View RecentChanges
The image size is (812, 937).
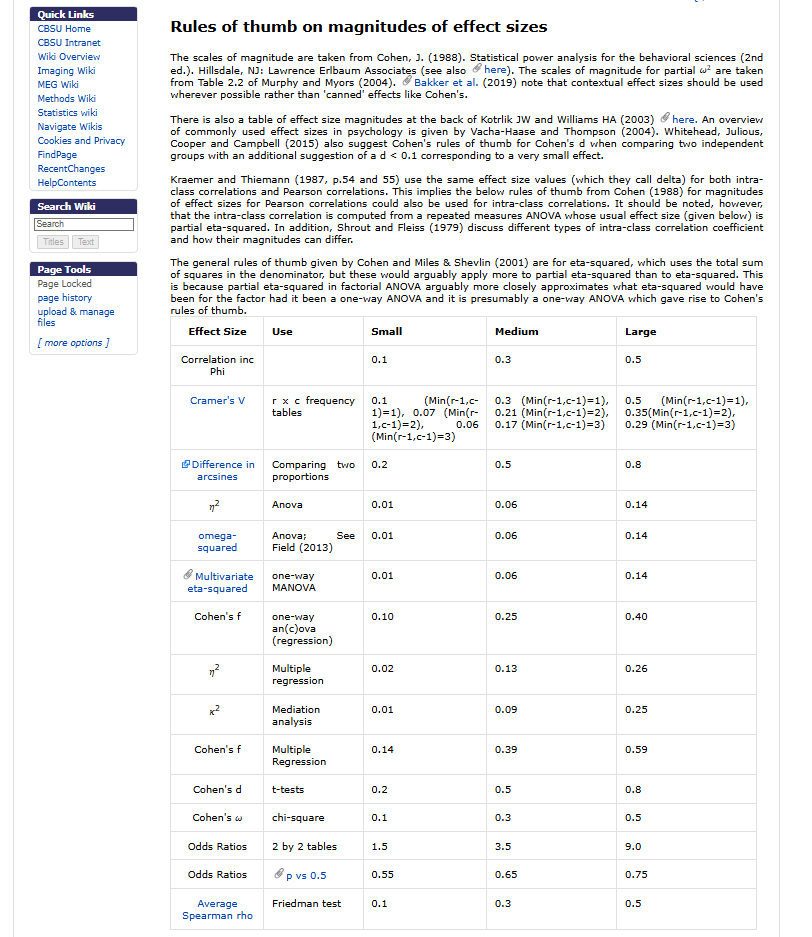71,169
